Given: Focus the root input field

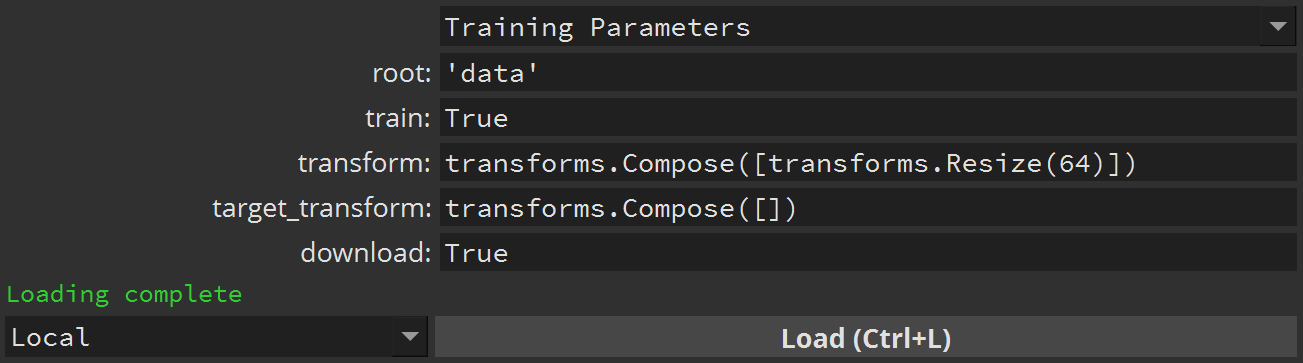Looking at the screenshot, I should (x=868, y=73).
